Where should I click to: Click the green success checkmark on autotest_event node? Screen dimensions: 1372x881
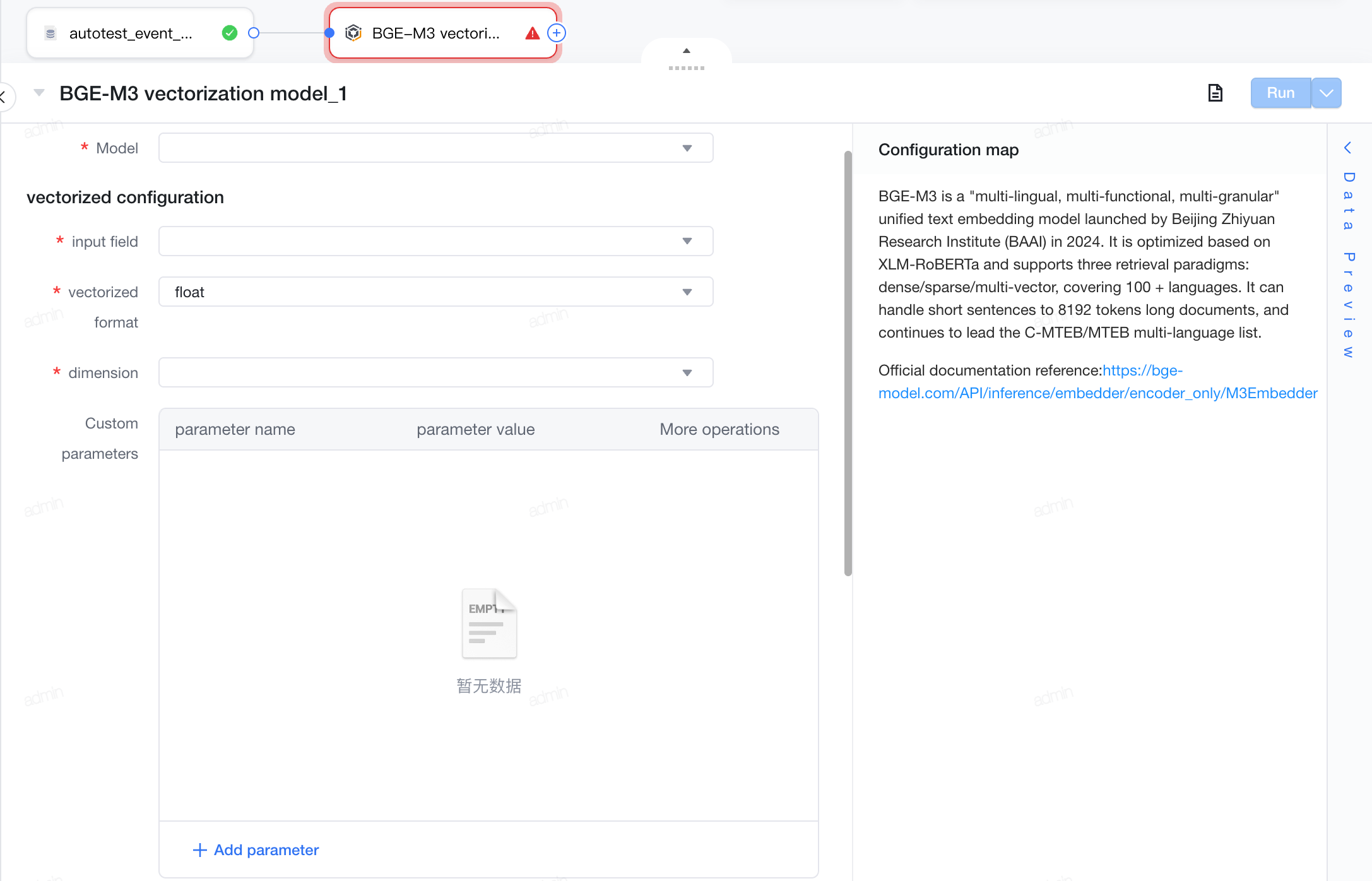pos(230,33)
